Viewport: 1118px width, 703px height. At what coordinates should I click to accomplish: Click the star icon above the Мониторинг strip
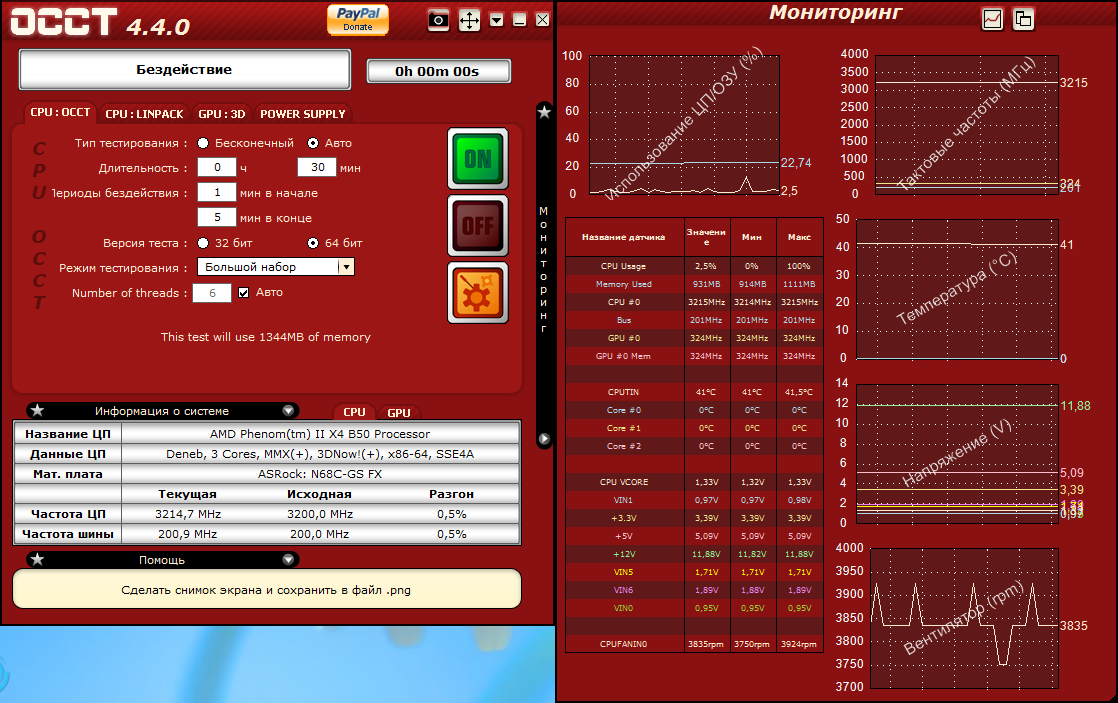544,112
